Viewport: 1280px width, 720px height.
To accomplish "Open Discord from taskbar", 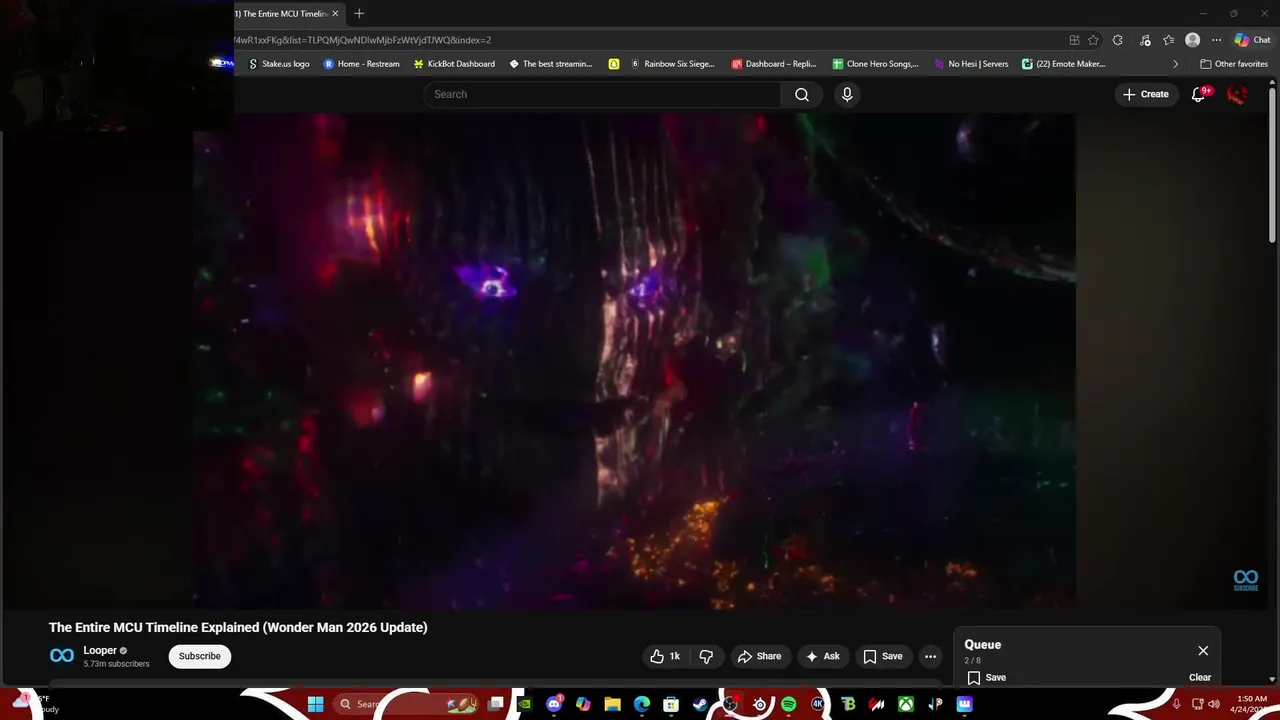I will click(554, 704).
